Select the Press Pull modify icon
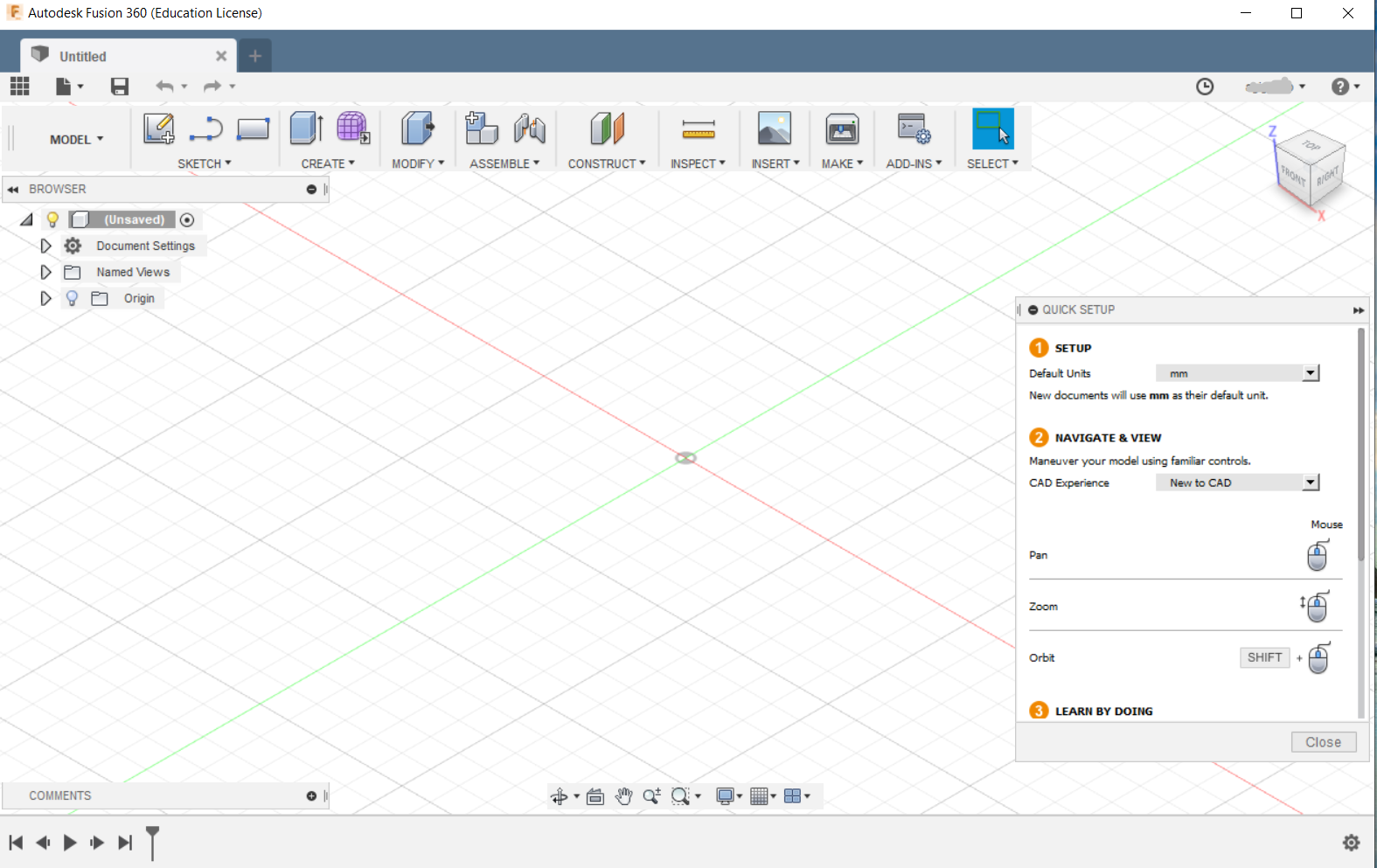Screen dimensions: 1377x868 click(x=417, y=128)
